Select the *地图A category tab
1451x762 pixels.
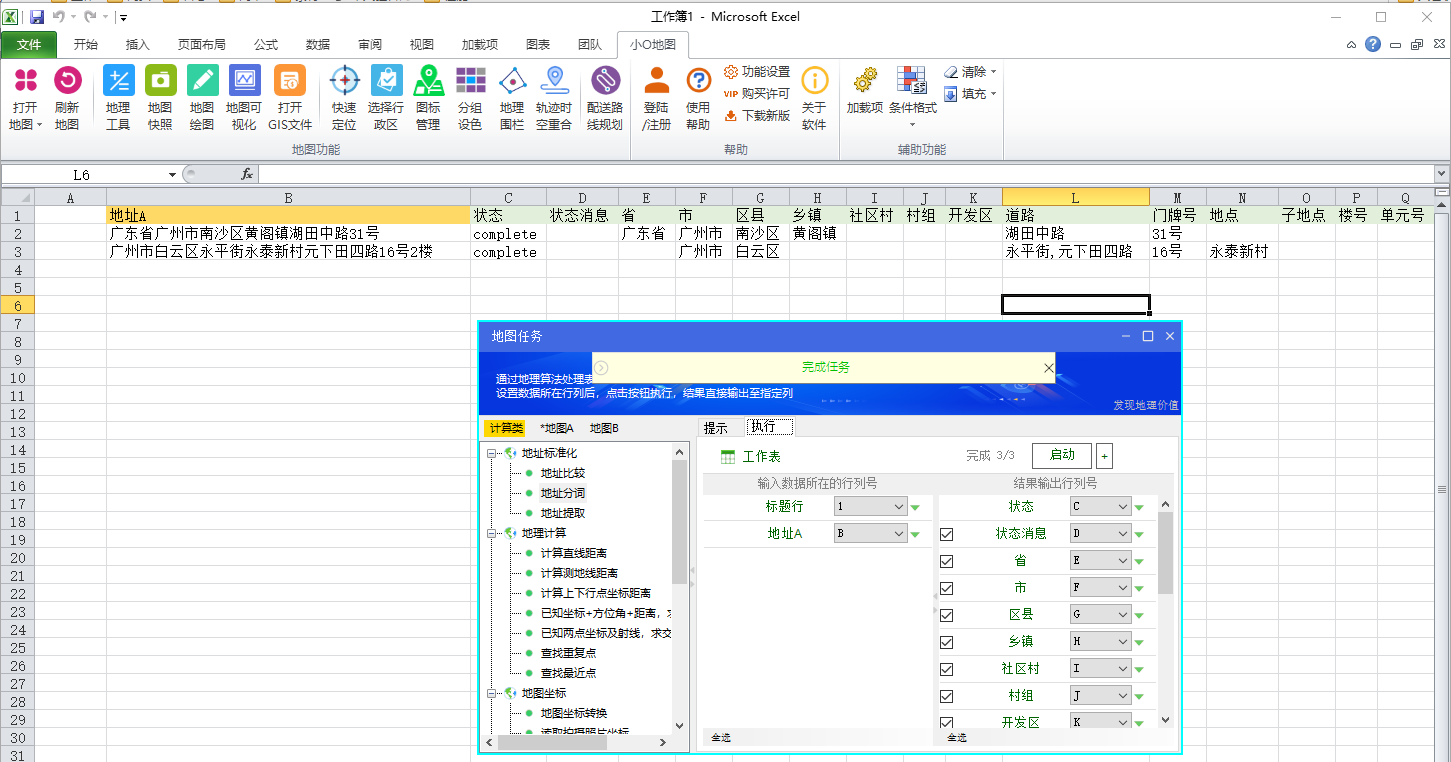557,428
